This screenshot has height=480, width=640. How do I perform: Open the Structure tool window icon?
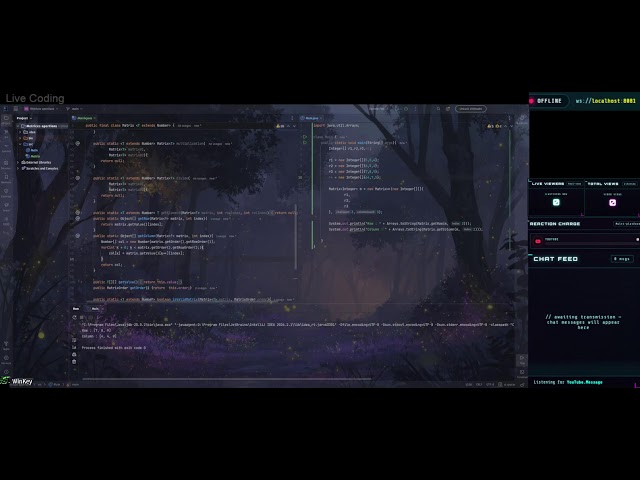[6, 163]
